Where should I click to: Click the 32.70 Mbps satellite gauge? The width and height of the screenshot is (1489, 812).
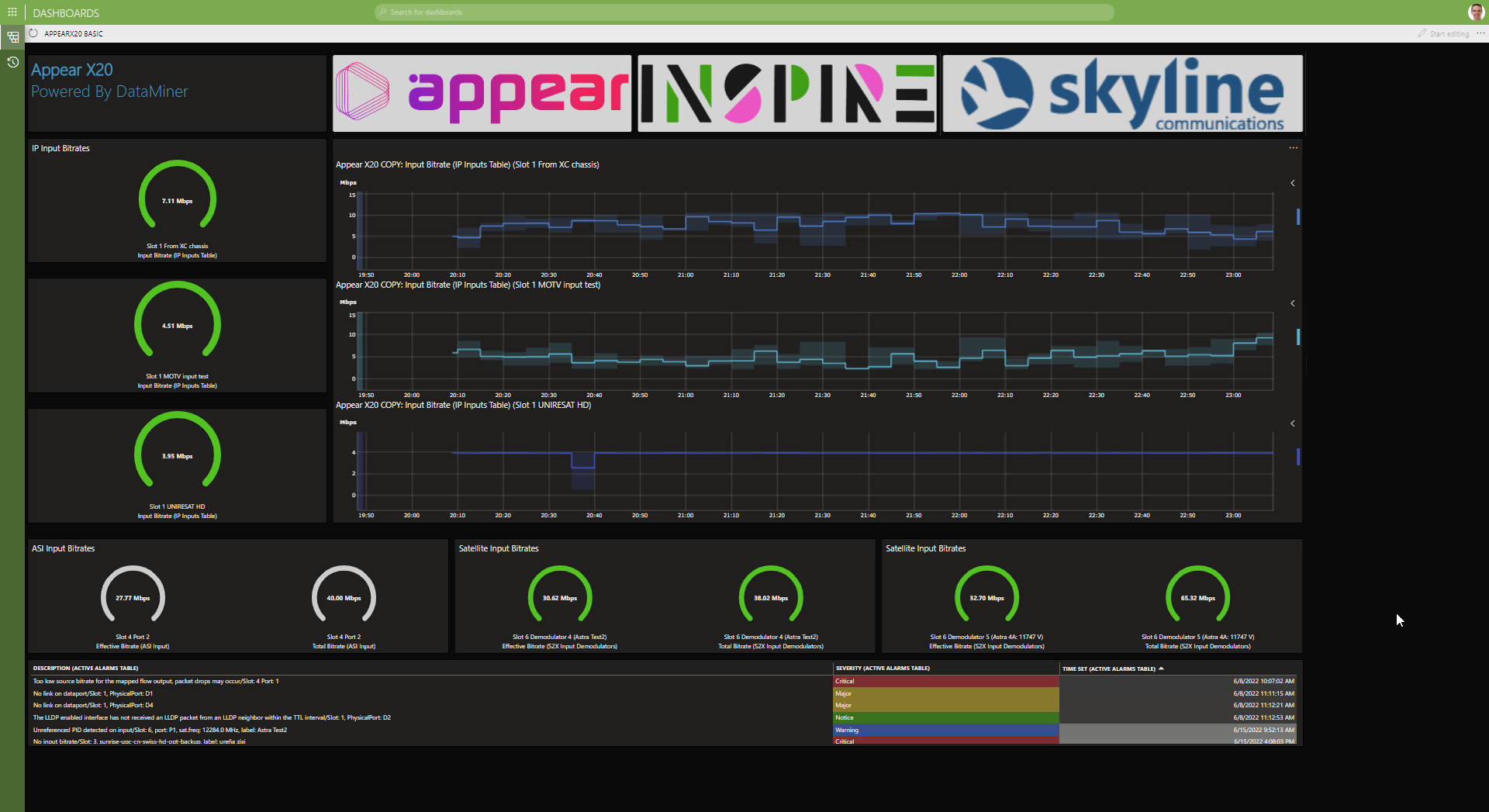click(986, 595)
